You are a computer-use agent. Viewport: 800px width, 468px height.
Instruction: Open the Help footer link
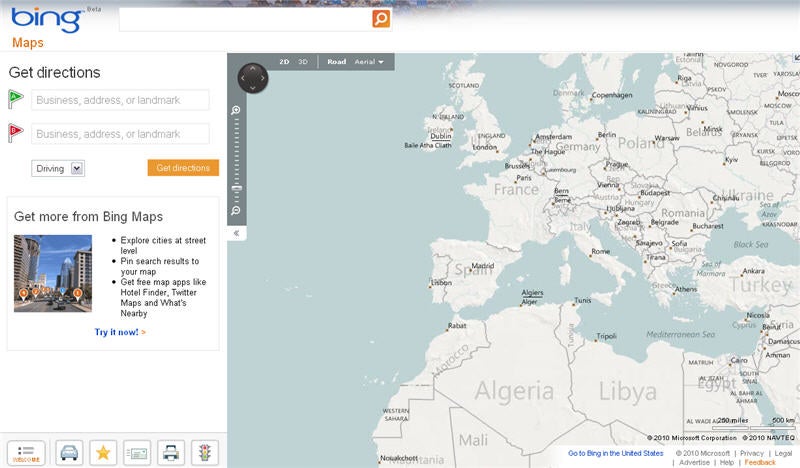[x=727, y=462]
